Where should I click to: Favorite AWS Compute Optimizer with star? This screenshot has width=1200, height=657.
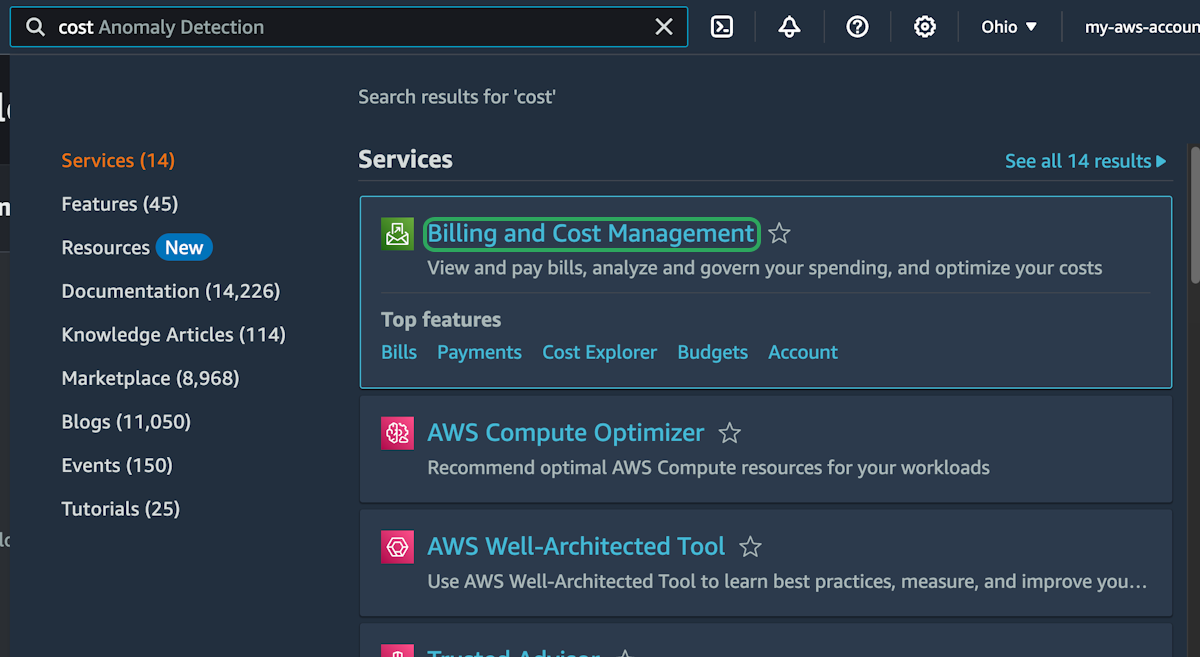coord(730,433)
